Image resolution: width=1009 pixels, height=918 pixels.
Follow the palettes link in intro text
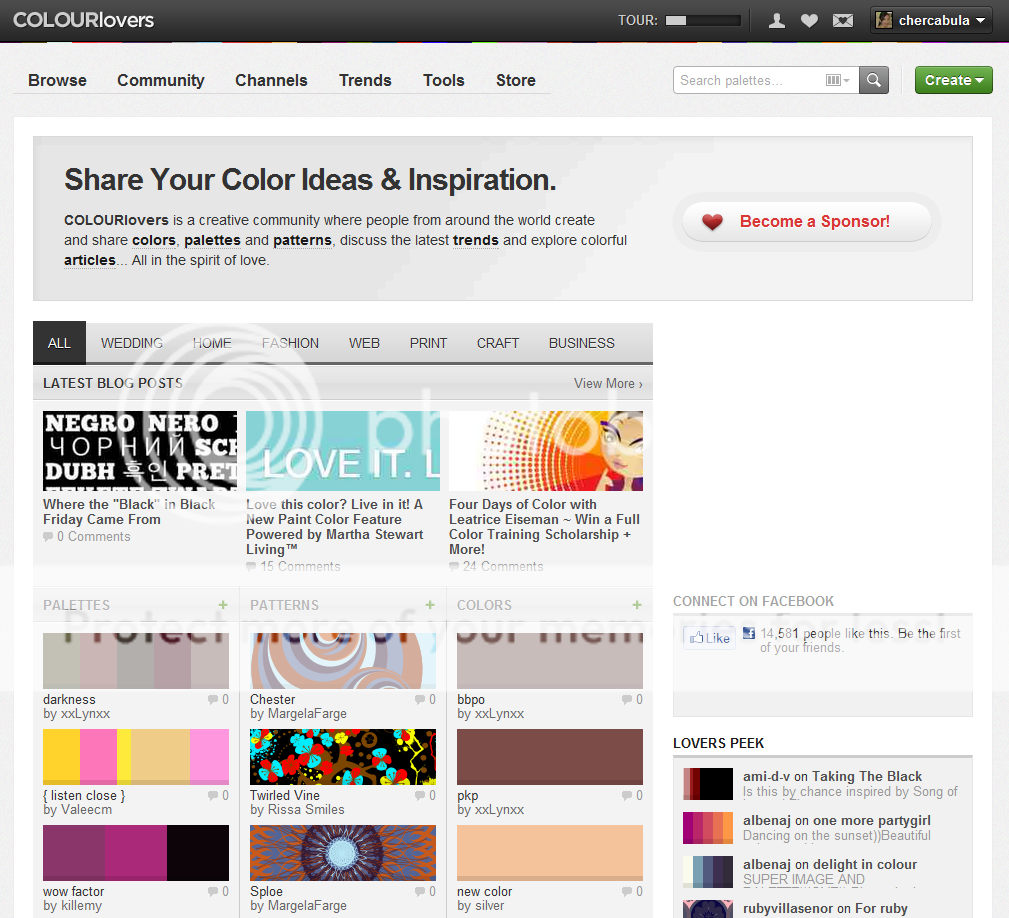point(212,241)
